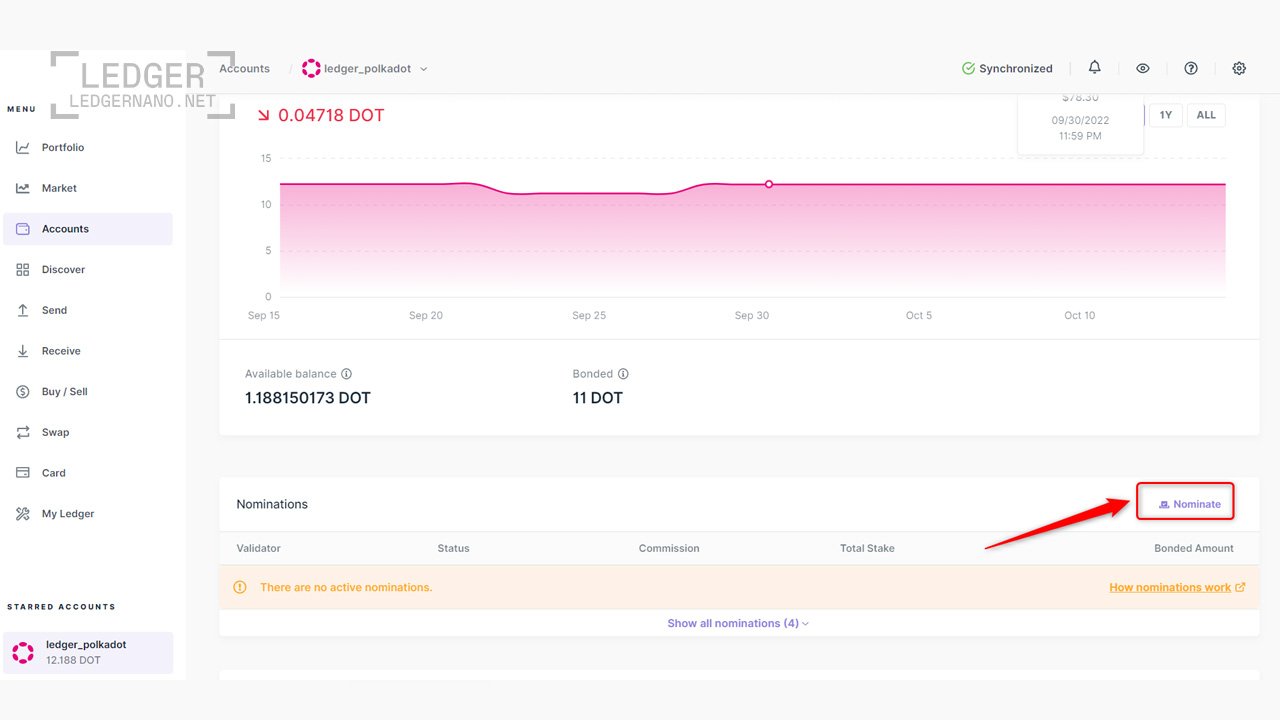Click the Buy / Sell dollar icon
This screenshot has width=1280, height=720.
pyautogui.click(x=23, y=392)
